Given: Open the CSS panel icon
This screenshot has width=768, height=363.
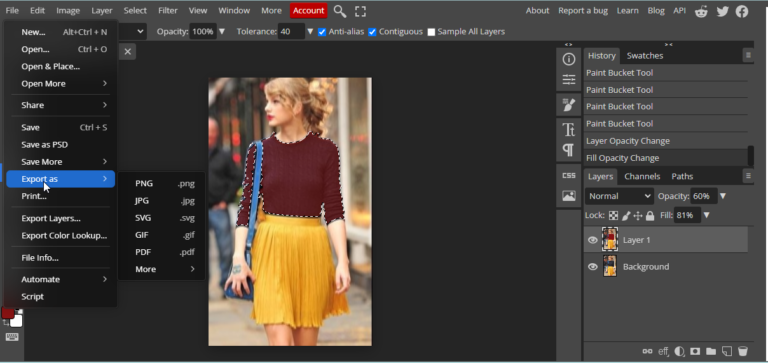Looking at the screenshot, I should pos(569,175).
